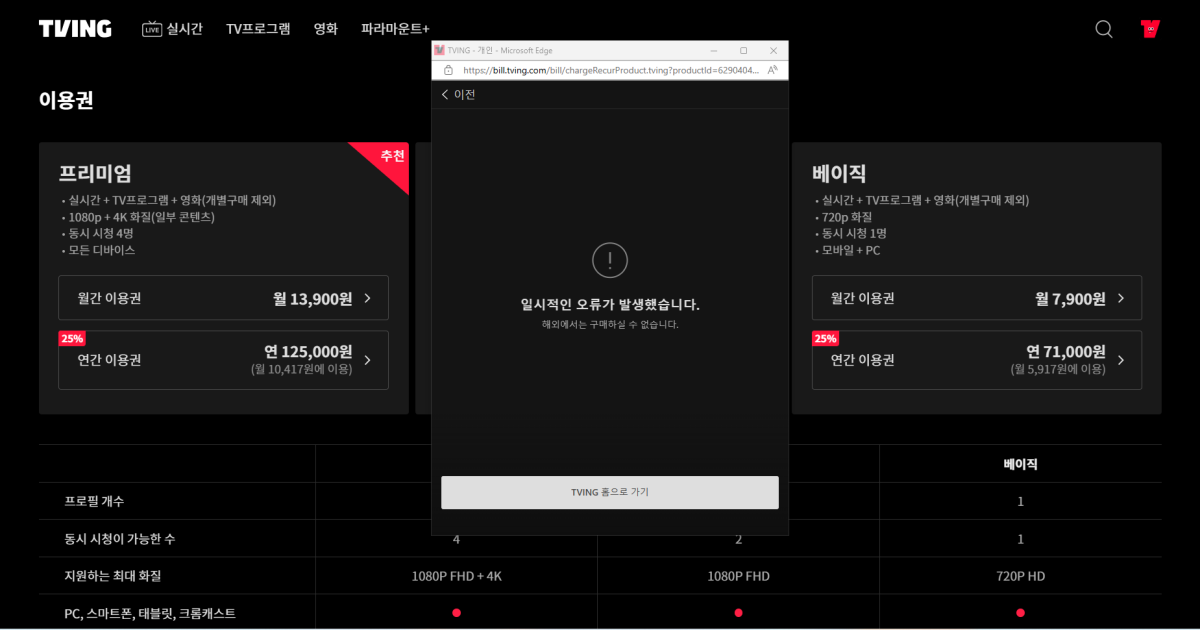Minimize the TVING Edge popup window
This screenshot has width=1200, height=630.
[714, 50]
